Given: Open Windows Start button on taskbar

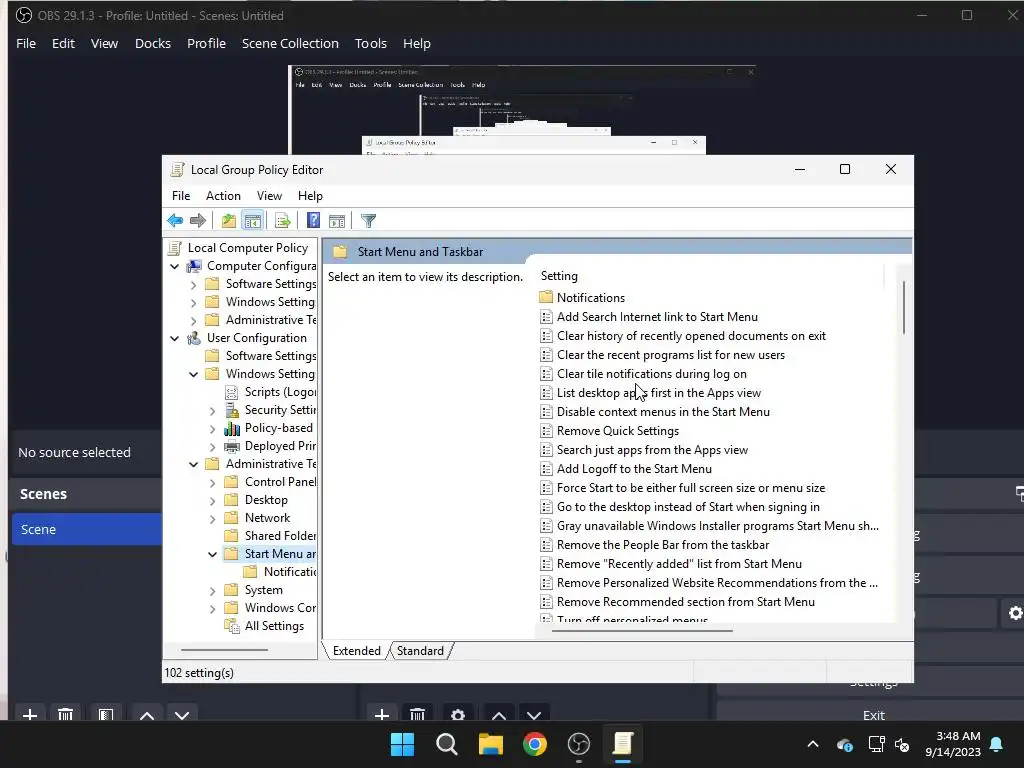Looking at the screenshot, I should tap(402, 744).
